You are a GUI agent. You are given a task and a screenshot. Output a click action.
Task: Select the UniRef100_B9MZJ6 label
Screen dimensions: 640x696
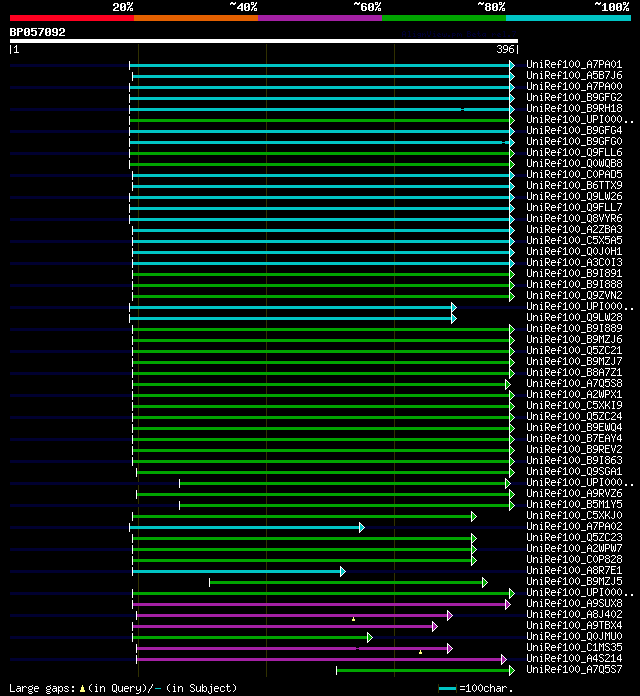tap(574, 340)
